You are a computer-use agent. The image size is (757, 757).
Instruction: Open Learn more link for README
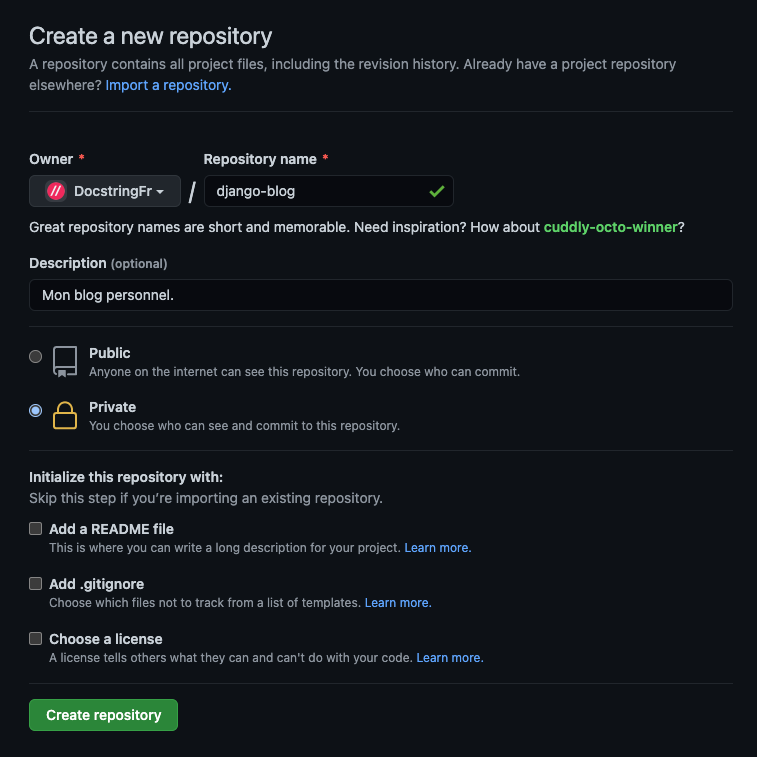pyautogui.click(x=438, y=548)
